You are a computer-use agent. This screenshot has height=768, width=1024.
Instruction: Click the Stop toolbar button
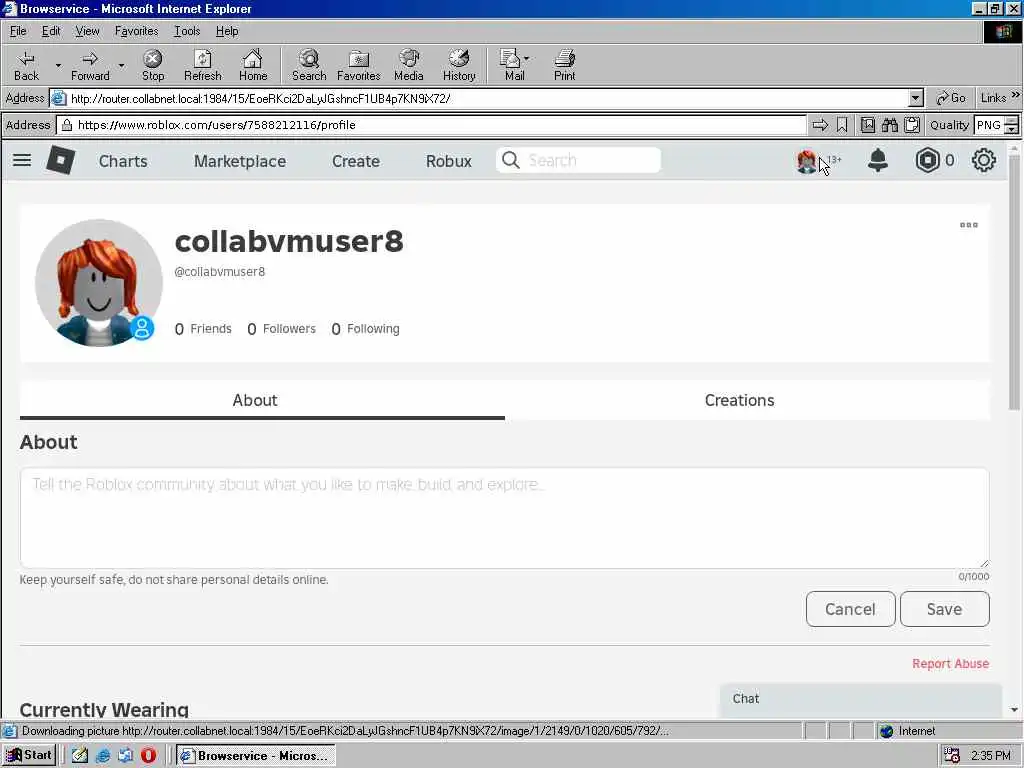point(153,65)
